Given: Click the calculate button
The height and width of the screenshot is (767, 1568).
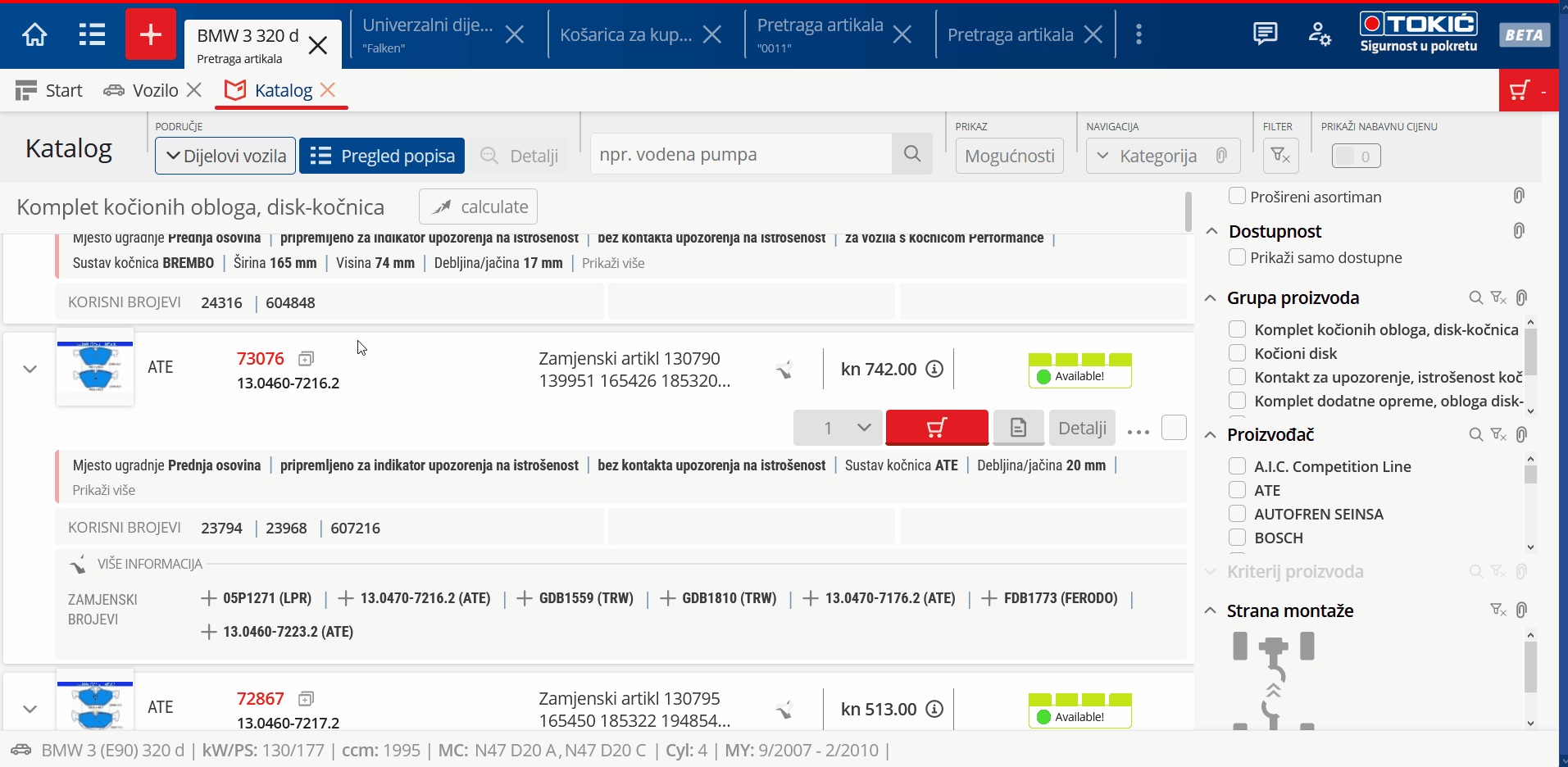Looking at the screenshot, I should coord(478,207).
